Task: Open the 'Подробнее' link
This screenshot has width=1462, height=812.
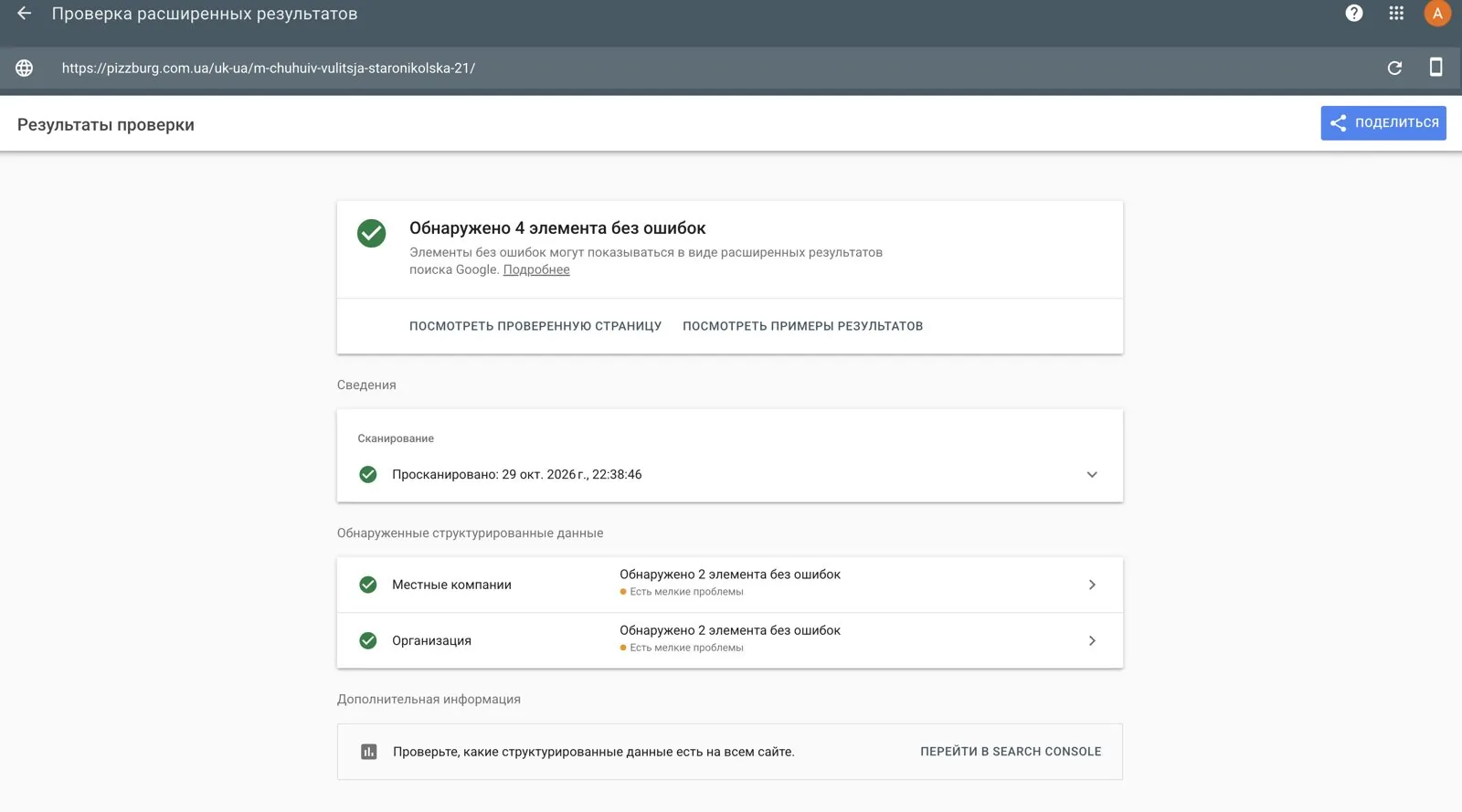Action: [x=536, y=269]
